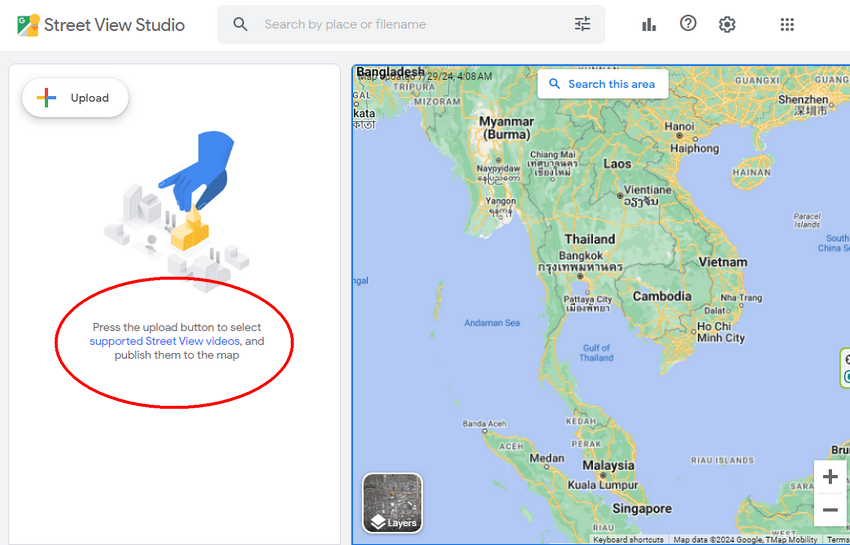Switch map type with Layers thumbnail
This screenshot has width=850, height=545.
click(392, 503)
